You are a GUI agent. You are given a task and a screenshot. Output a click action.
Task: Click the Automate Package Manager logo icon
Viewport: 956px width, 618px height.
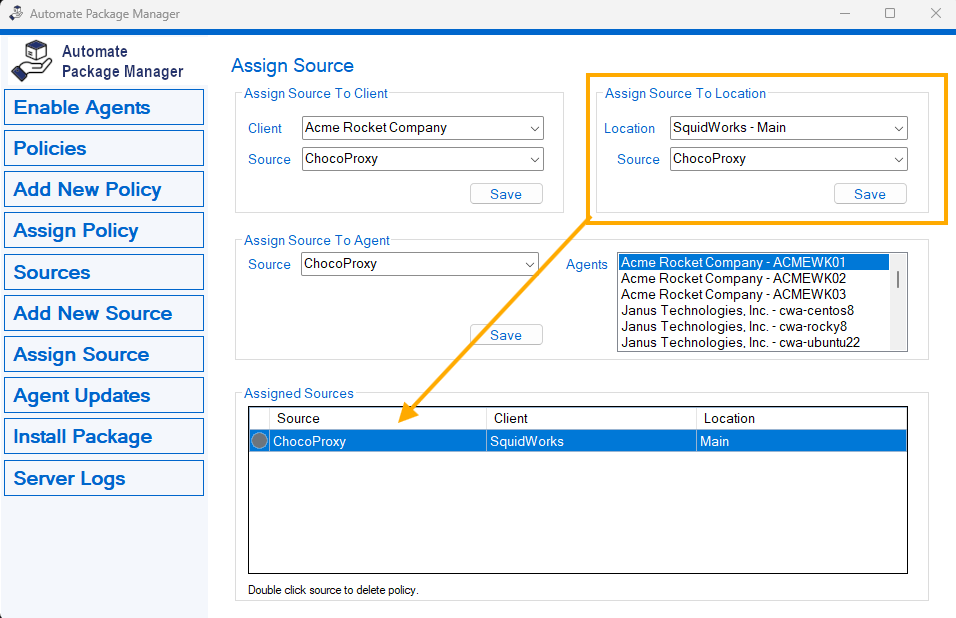click(x=31, y=60)
